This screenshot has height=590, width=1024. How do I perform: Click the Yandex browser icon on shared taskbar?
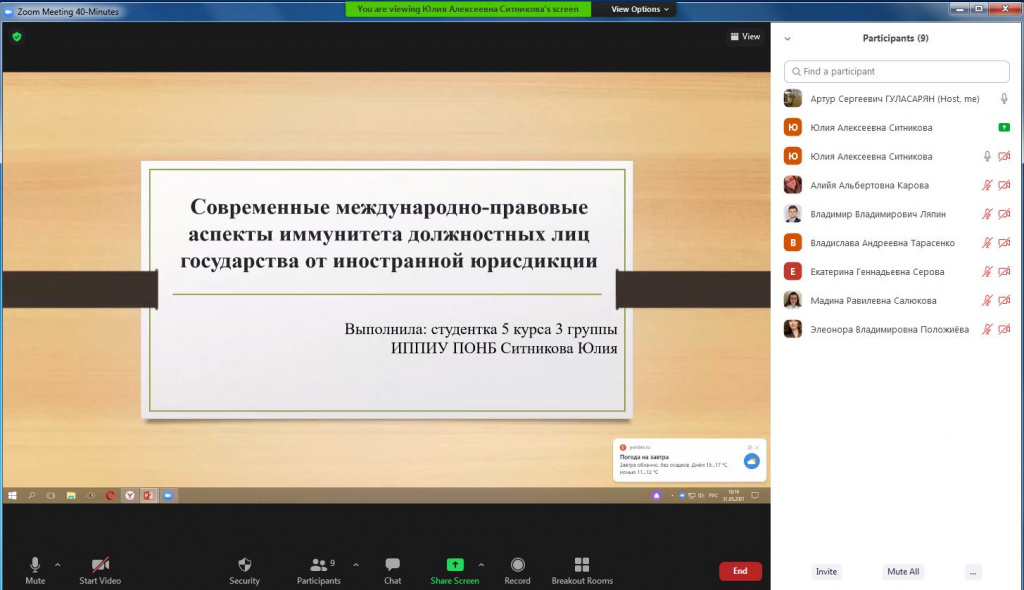[130, 495]
